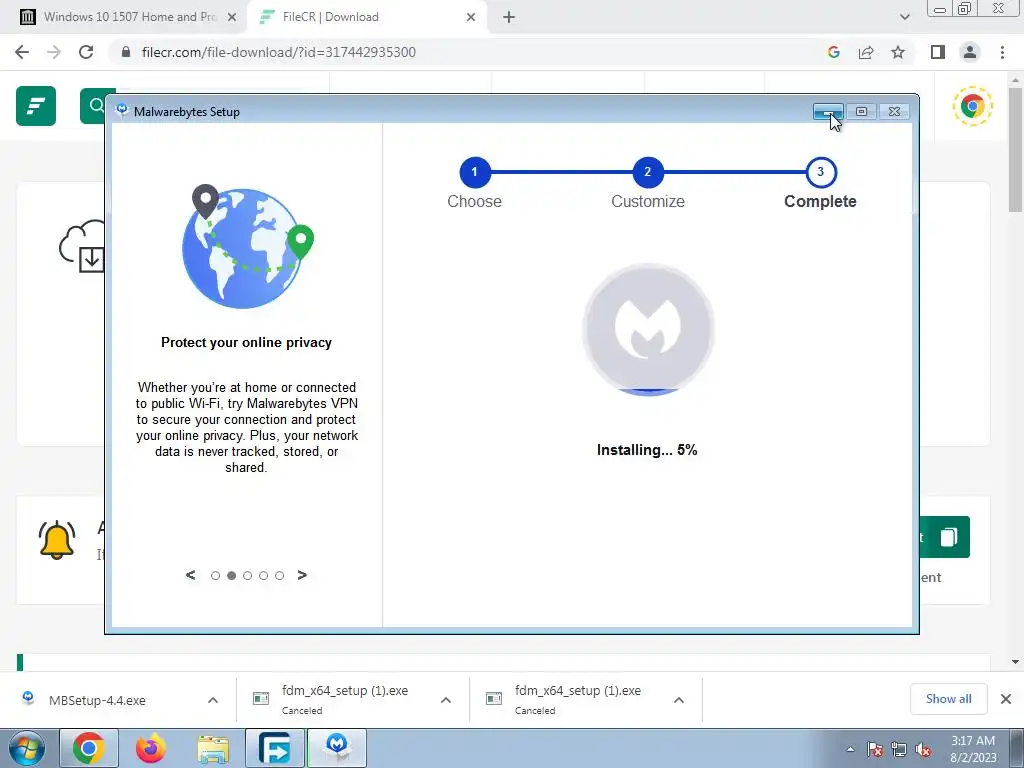Click step 1 Choose circle
Screen dimensions: 1024x768
[475, 172]
